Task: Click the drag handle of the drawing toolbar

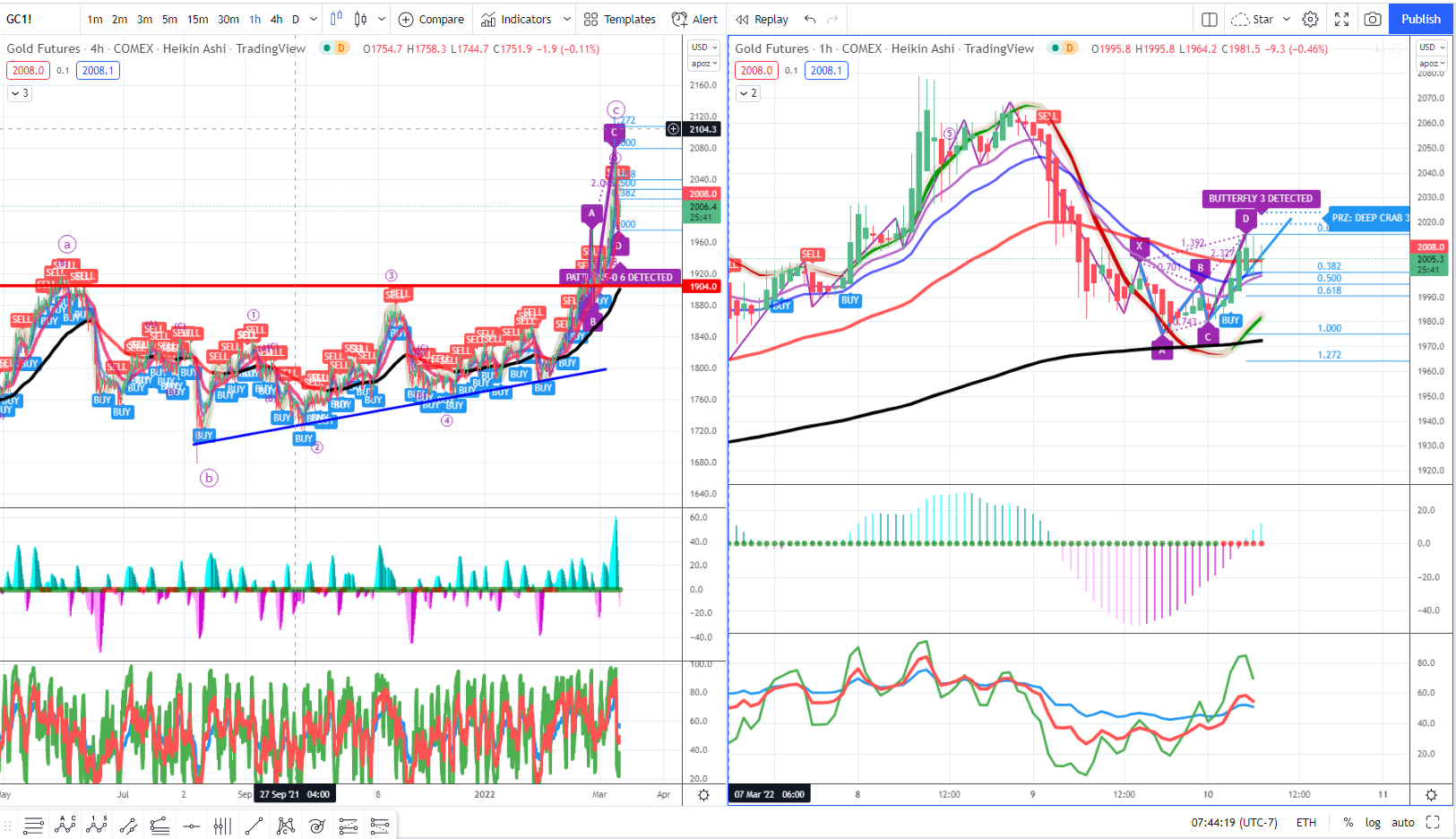Action: click(x=8, y=826)
